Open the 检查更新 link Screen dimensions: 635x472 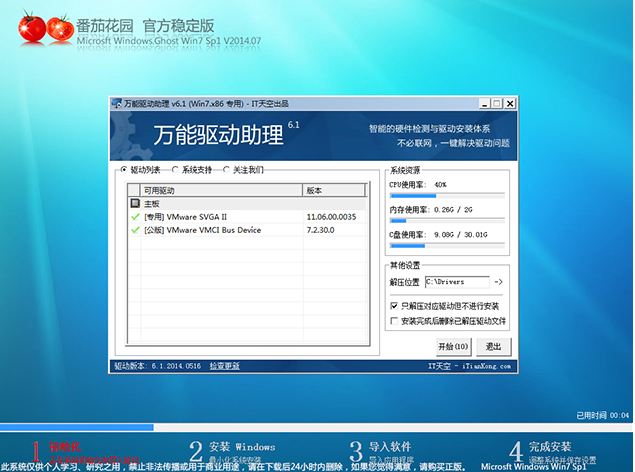[224, 366]
